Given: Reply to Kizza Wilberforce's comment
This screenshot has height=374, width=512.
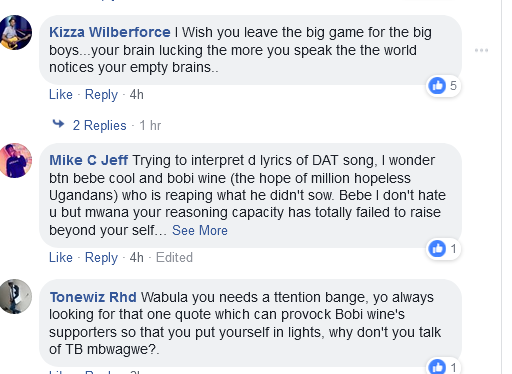Looking at the screenshot, I should pos(101,95).
